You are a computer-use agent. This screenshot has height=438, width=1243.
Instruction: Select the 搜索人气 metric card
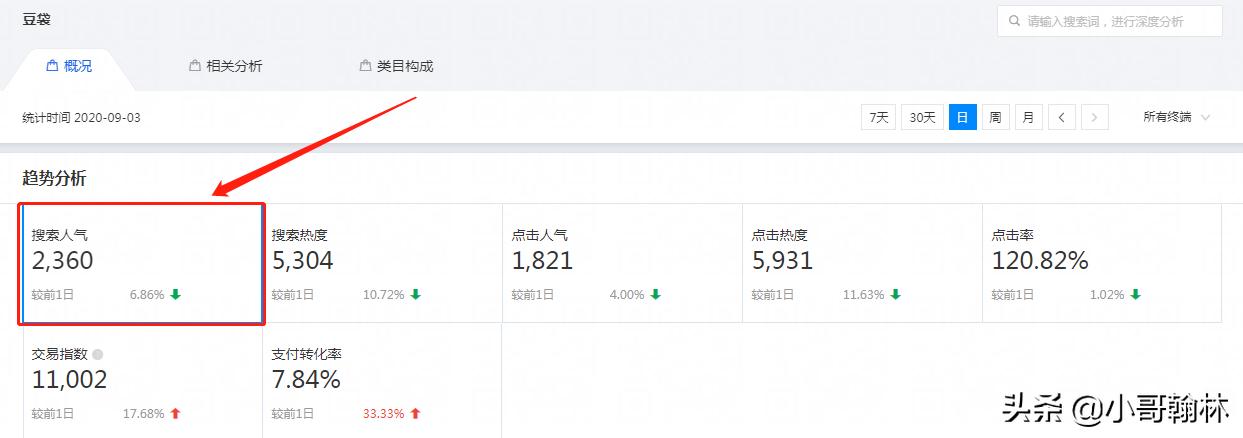tap(142, 264)
